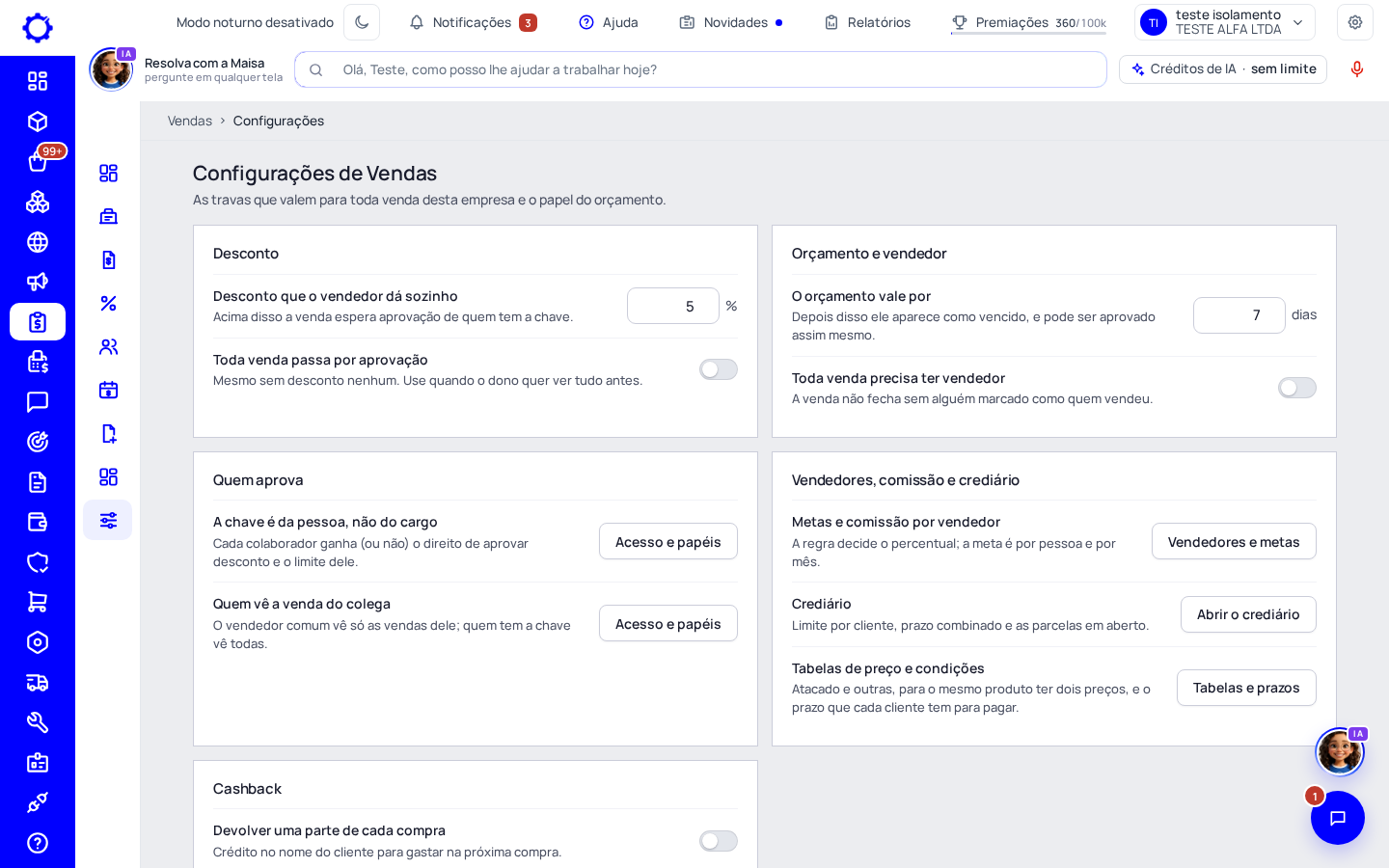The image size is (1389, 868).
Task: Open Novidades in the top bar
Action: (x=731, y=22)
